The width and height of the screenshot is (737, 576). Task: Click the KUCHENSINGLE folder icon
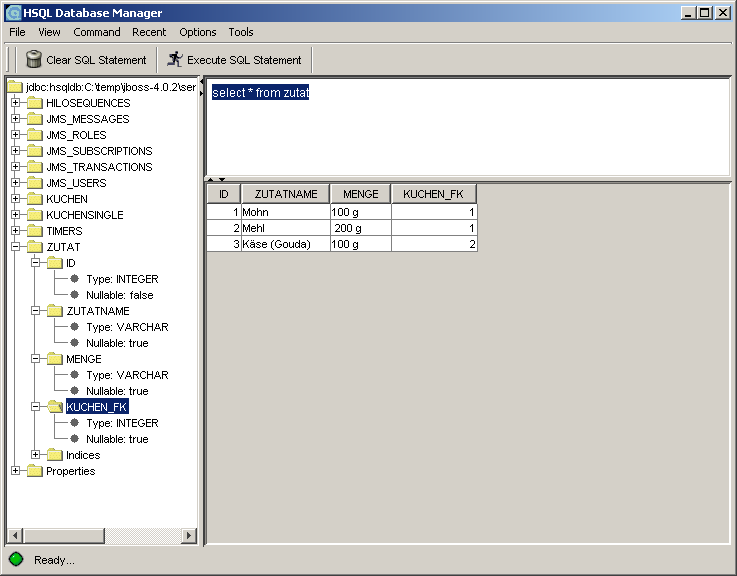pyautogui.click(x=35, y=215)
